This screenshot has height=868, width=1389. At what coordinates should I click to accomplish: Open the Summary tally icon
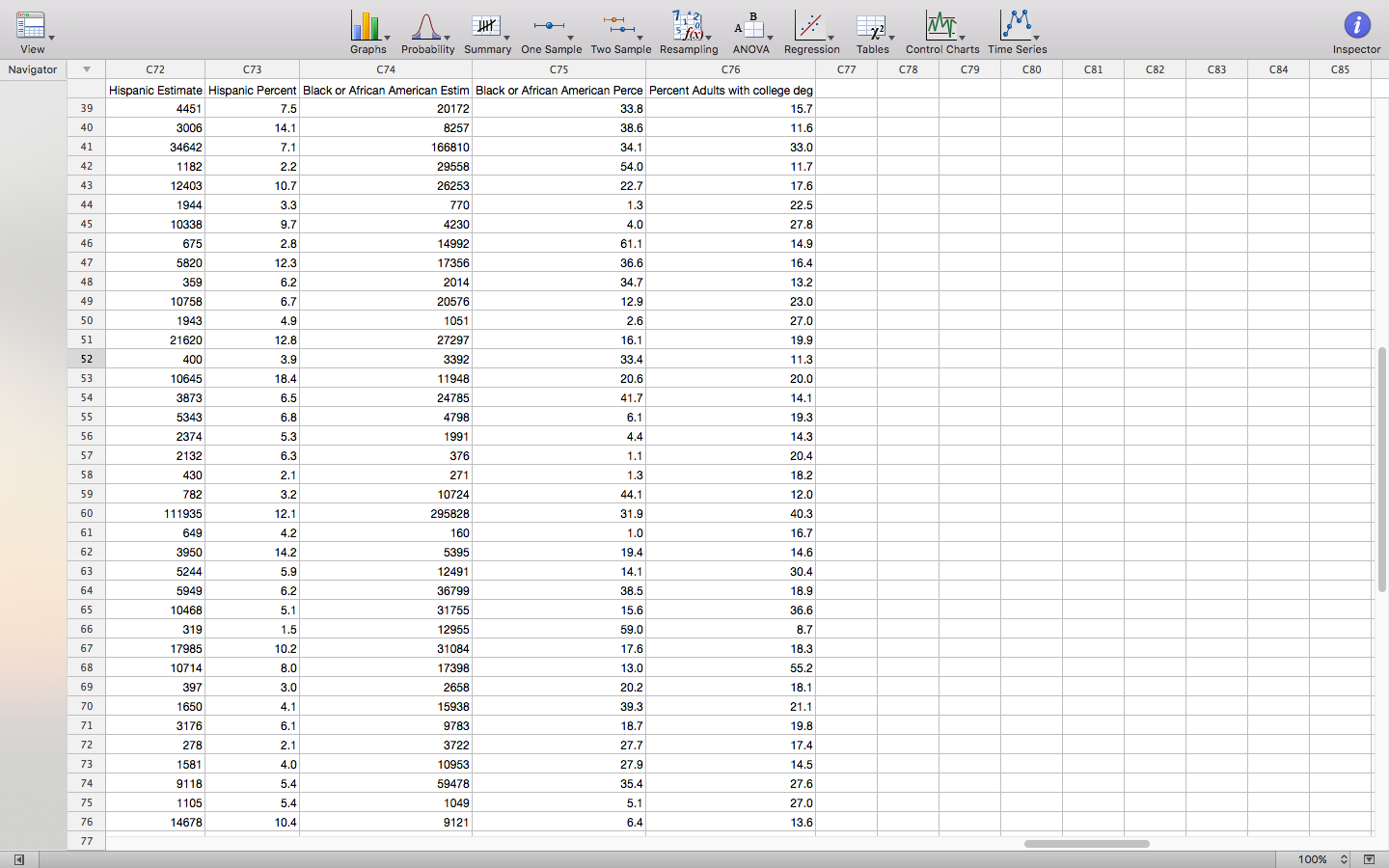pyautogui.click(x=485, y=26)
